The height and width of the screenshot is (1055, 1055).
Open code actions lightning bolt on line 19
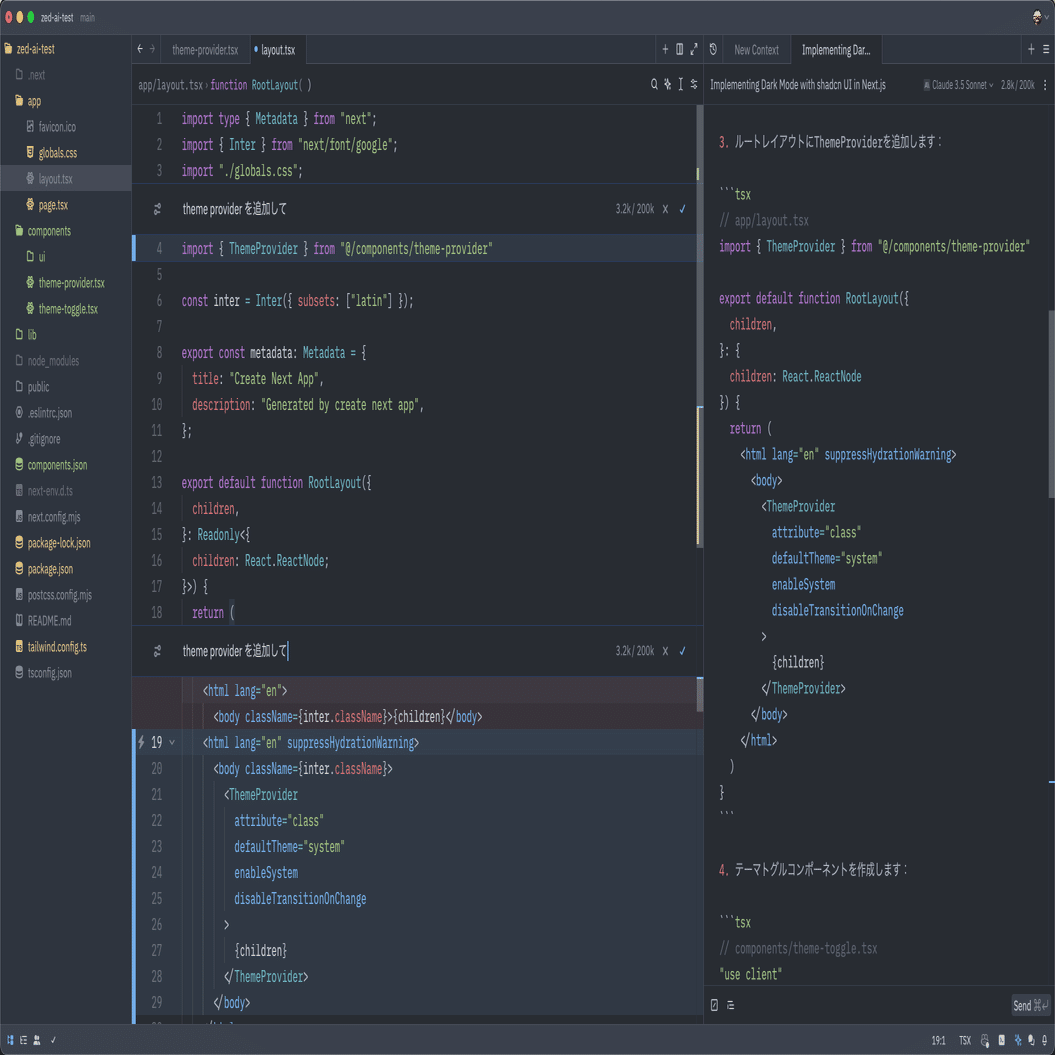(141, 742)
